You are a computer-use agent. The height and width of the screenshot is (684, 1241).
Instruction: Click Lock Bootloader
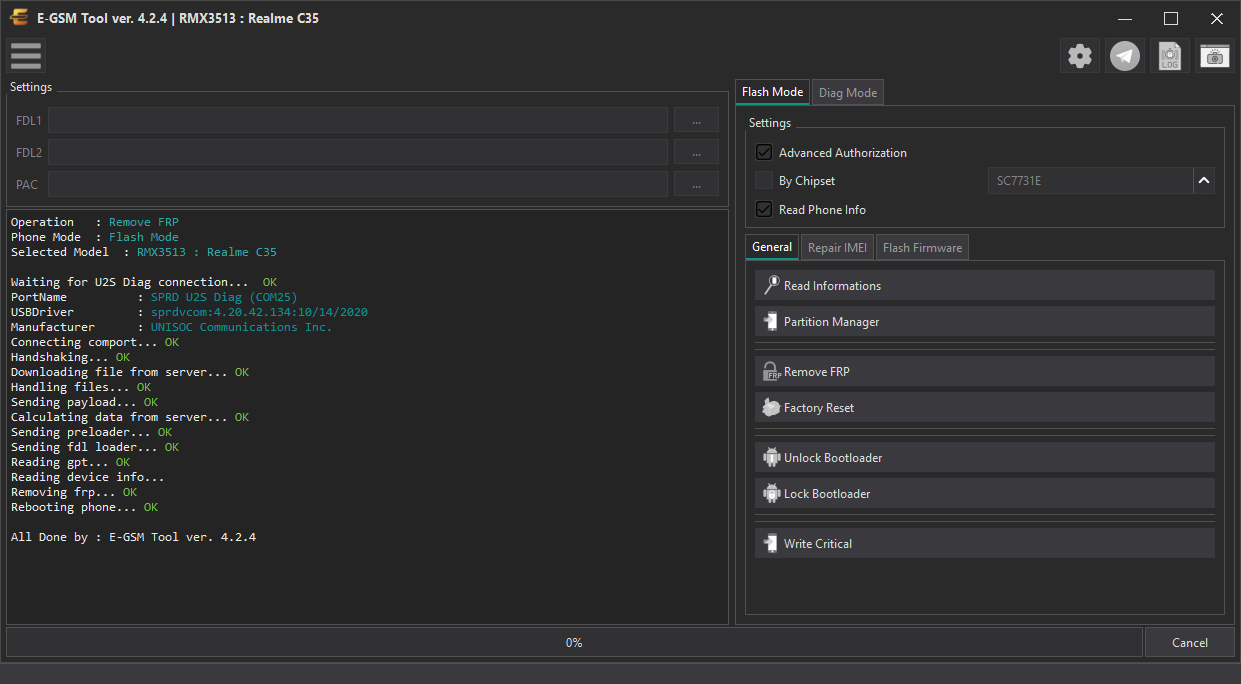(x=985, y=493)
